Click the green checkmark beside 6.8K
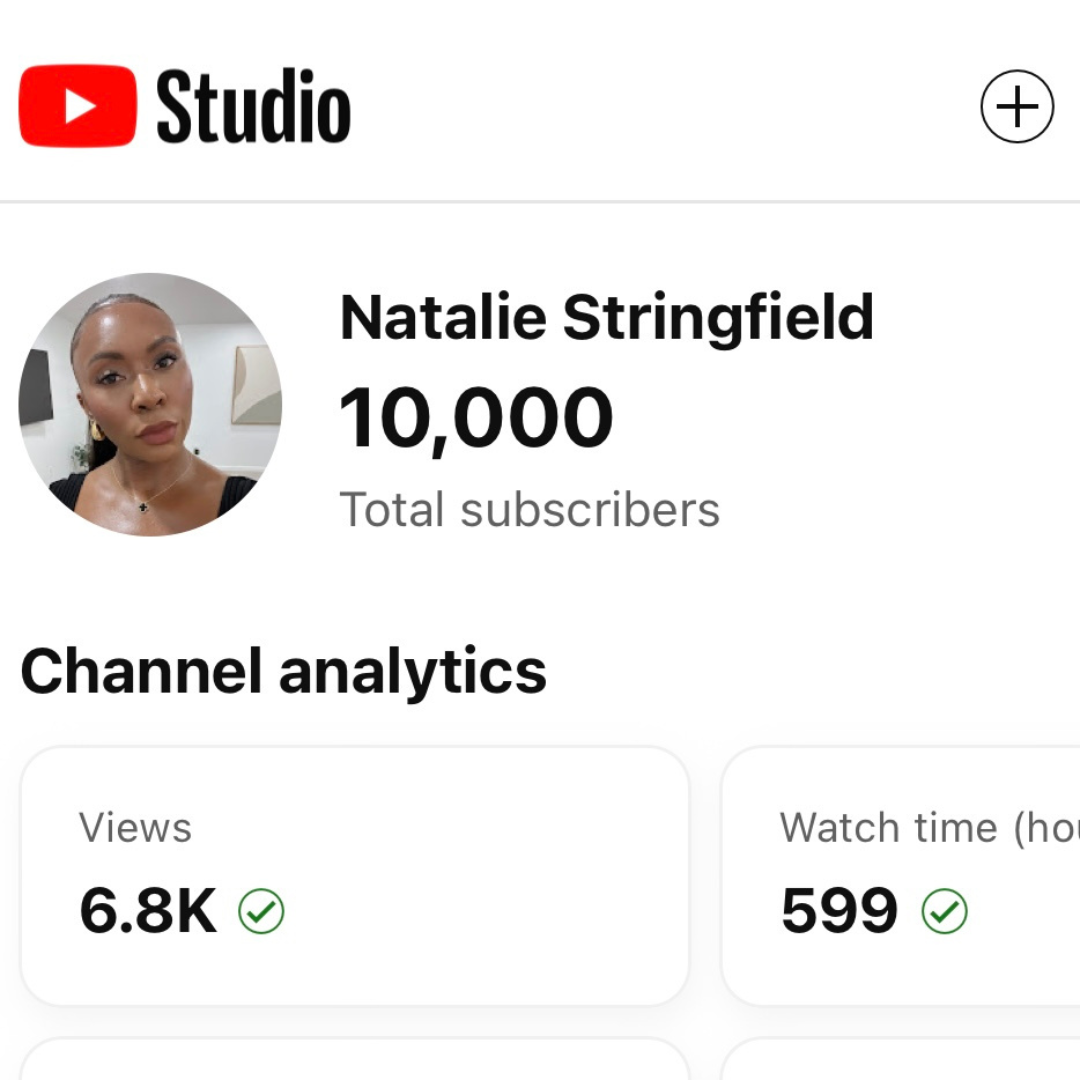Screen dimensions: 1080x1080 click(262, 912)
